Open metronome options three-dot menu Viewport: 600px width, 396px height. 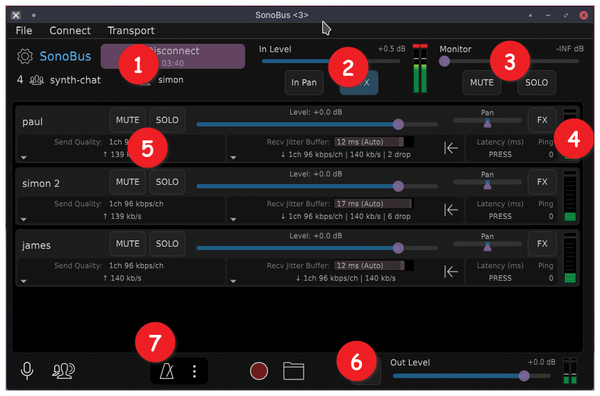(194, 371)
